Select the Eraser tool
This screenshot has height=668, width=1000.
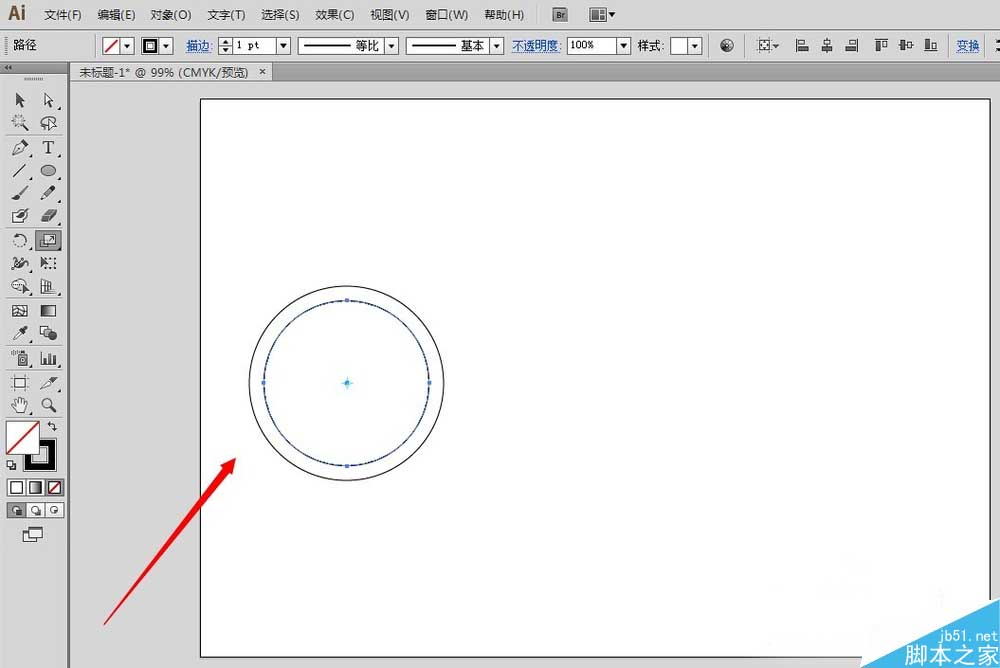[x=48, y=216]
